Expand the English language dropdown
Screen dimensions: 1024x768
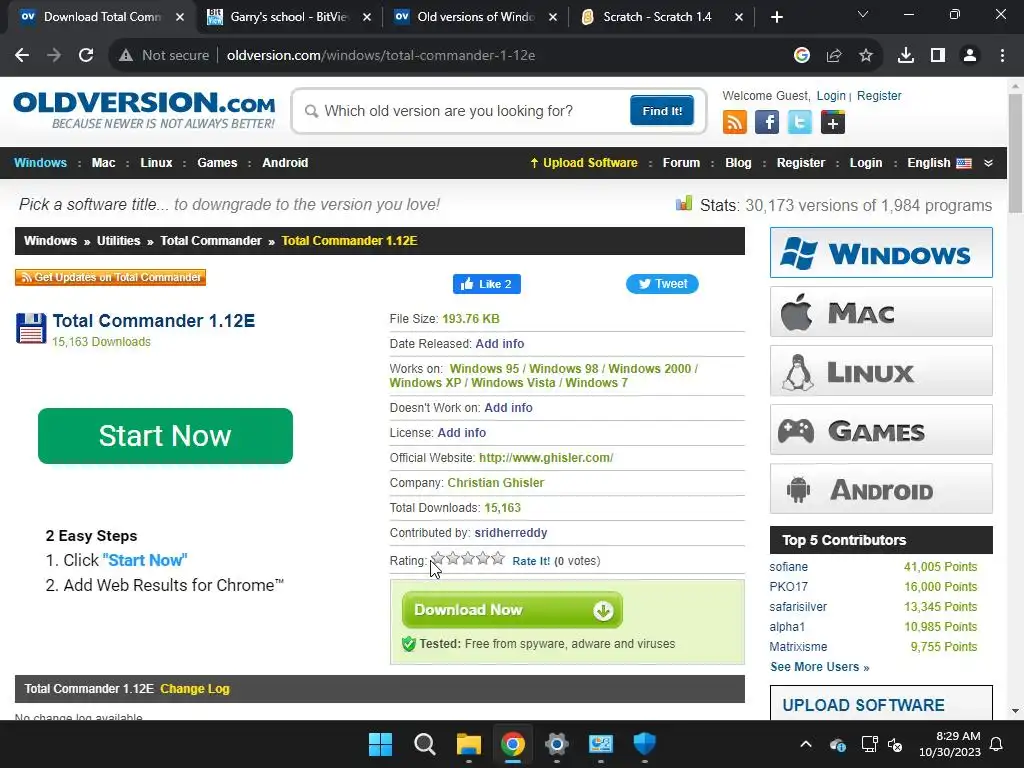[x=988, y=163]
